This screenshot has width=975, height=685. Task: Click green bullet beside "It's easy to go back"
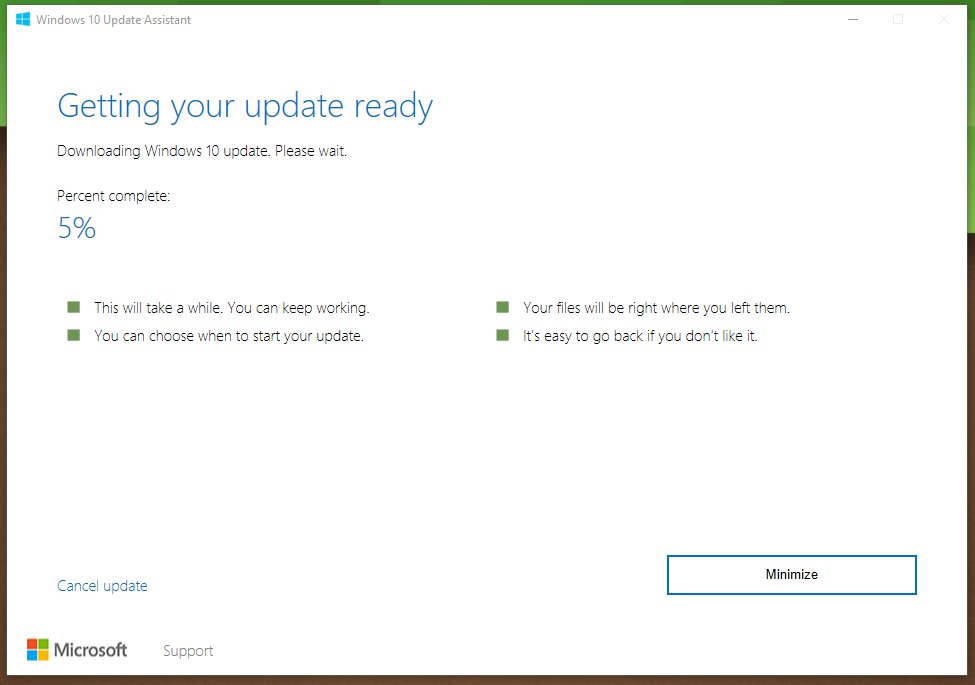tap(502, 335)
